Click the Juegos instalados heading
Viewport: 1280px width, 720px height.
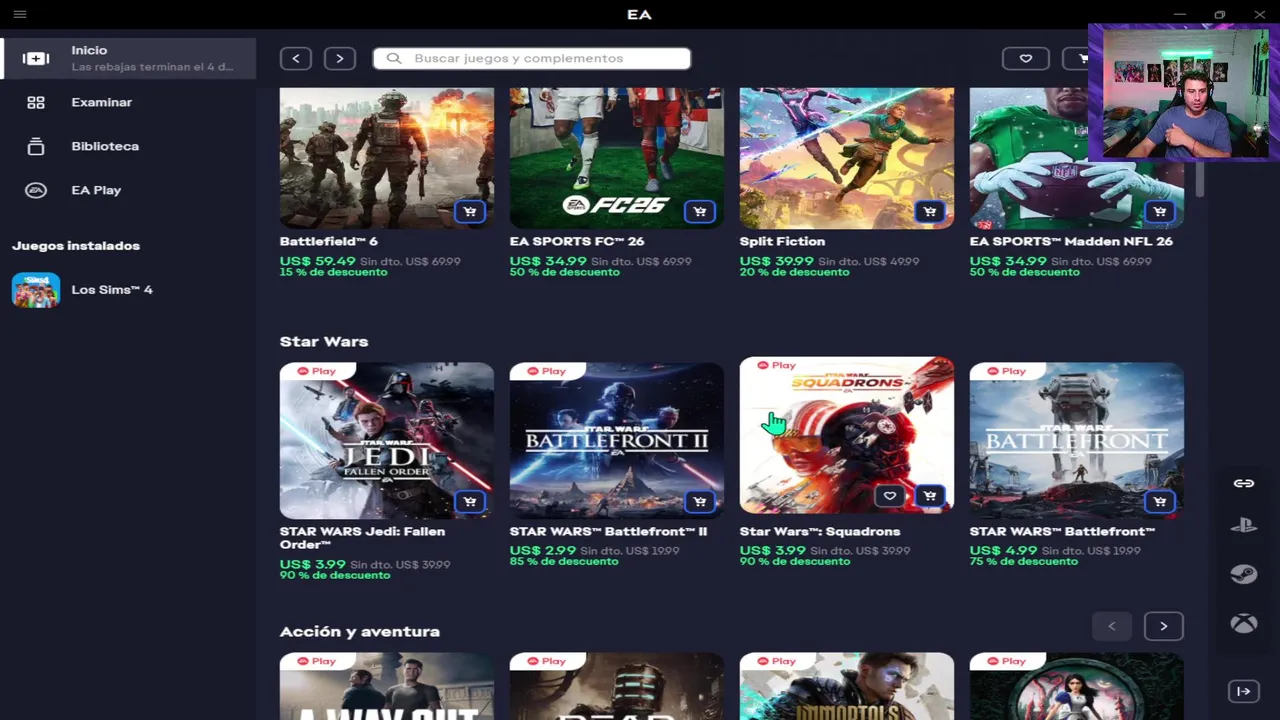(x=76, y=246)
